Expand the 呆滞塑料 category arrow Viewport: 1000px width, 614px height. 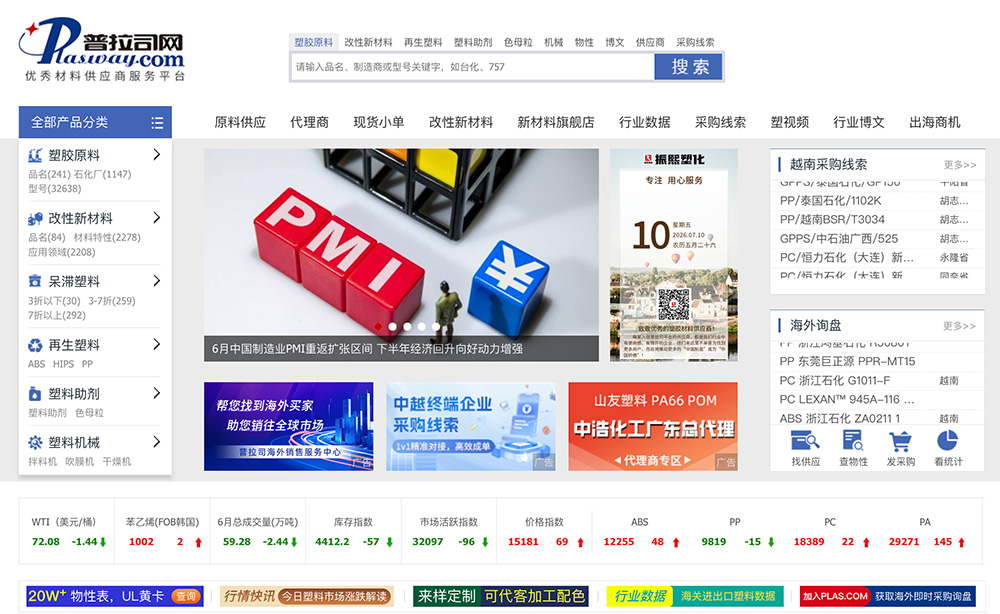click(x=156, y=281)
